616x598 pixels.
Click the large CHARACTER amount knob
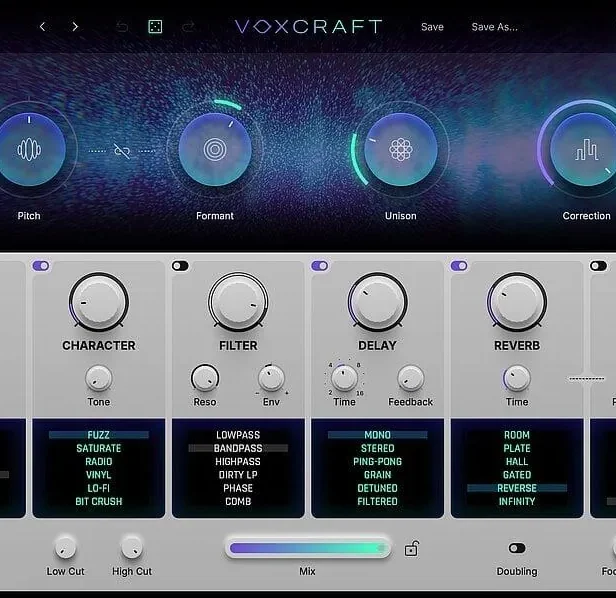pyautogui.click(x=99, y=303)
